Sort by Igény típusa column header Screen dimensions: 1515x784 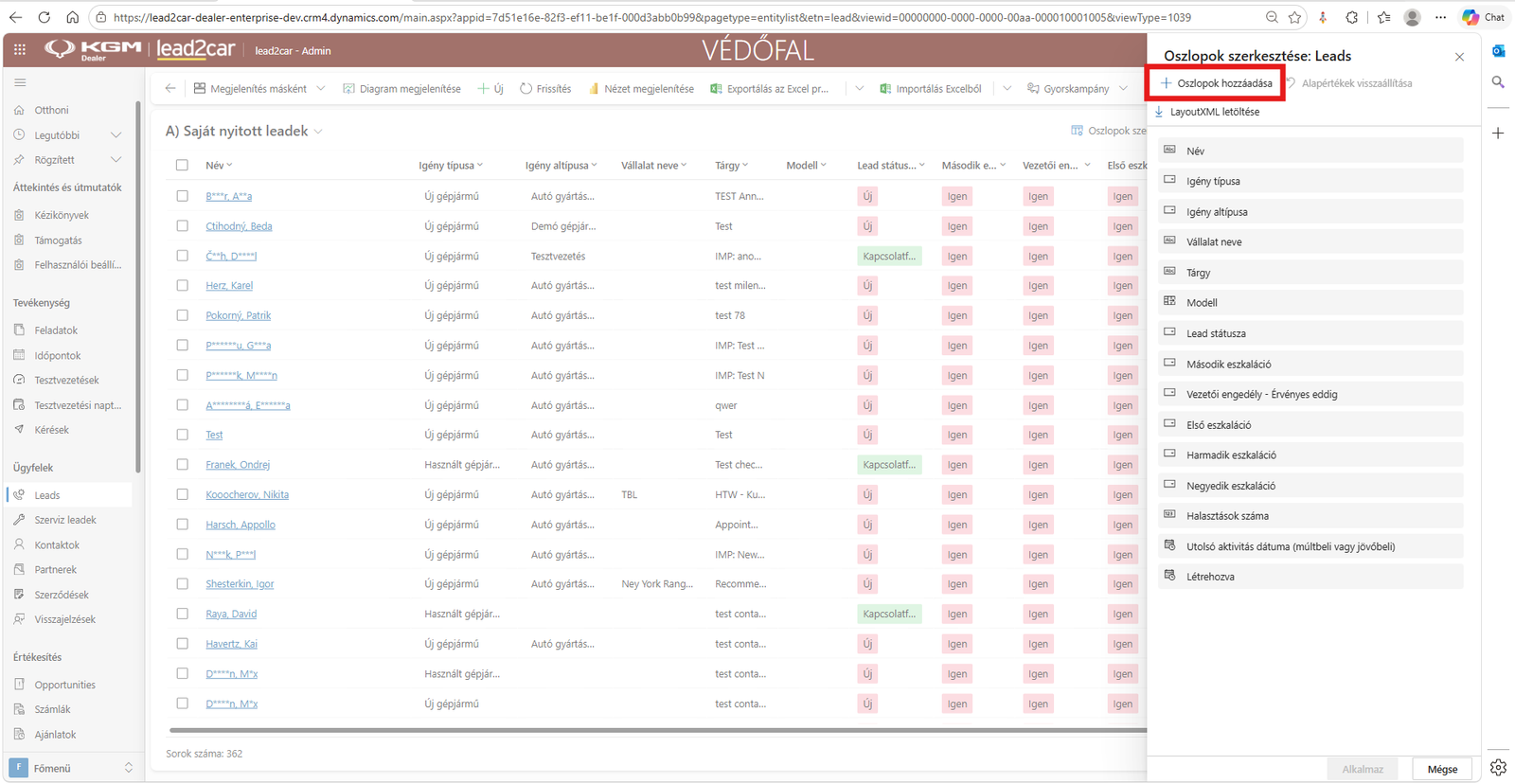[451, 165]
